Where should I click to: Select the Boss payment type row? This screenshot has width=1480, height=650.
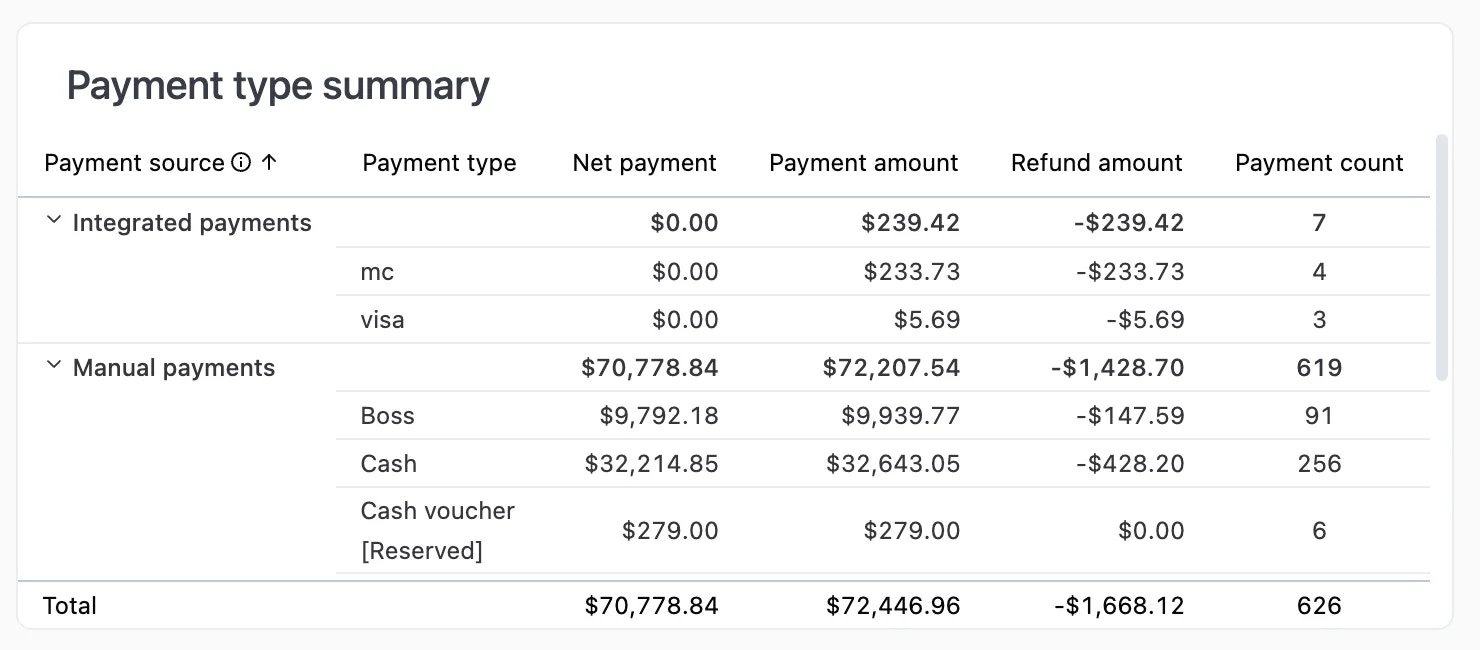(387, 415)
